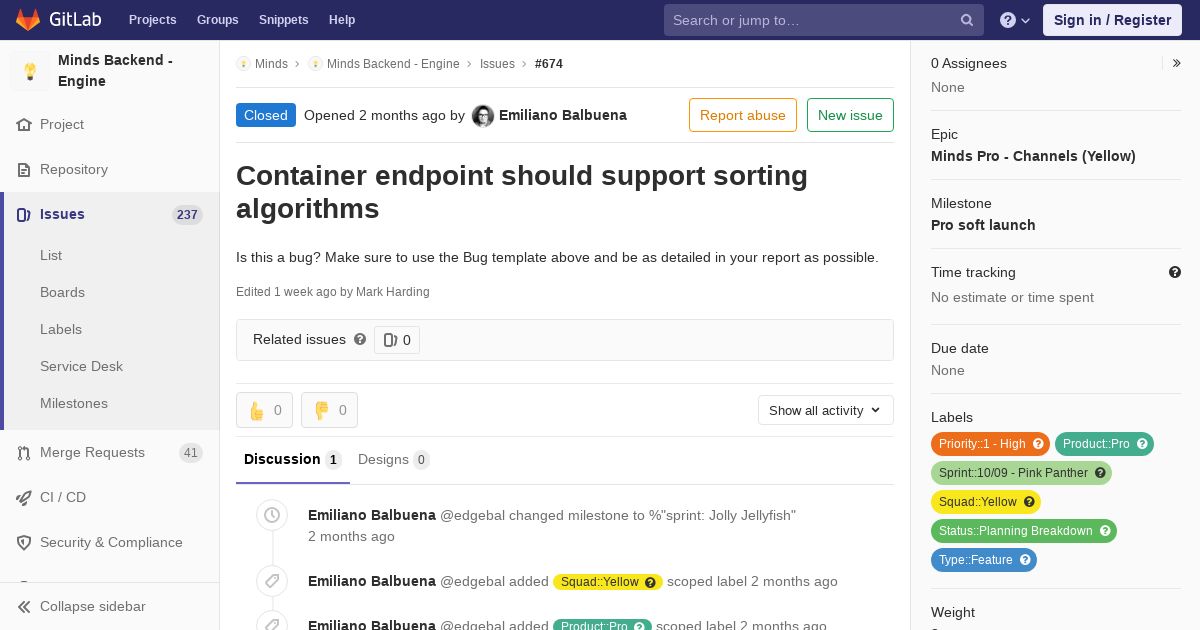Screen dimensions: 1200x630
Task: Open Service Desk sublink
Action: (x=81, y=366)
